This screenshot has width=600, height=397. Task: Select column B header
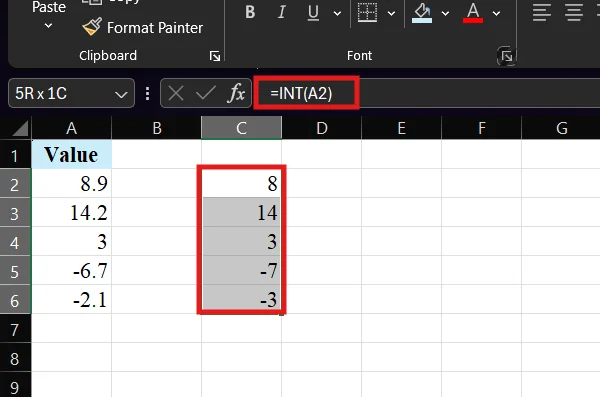click(157, 128)
